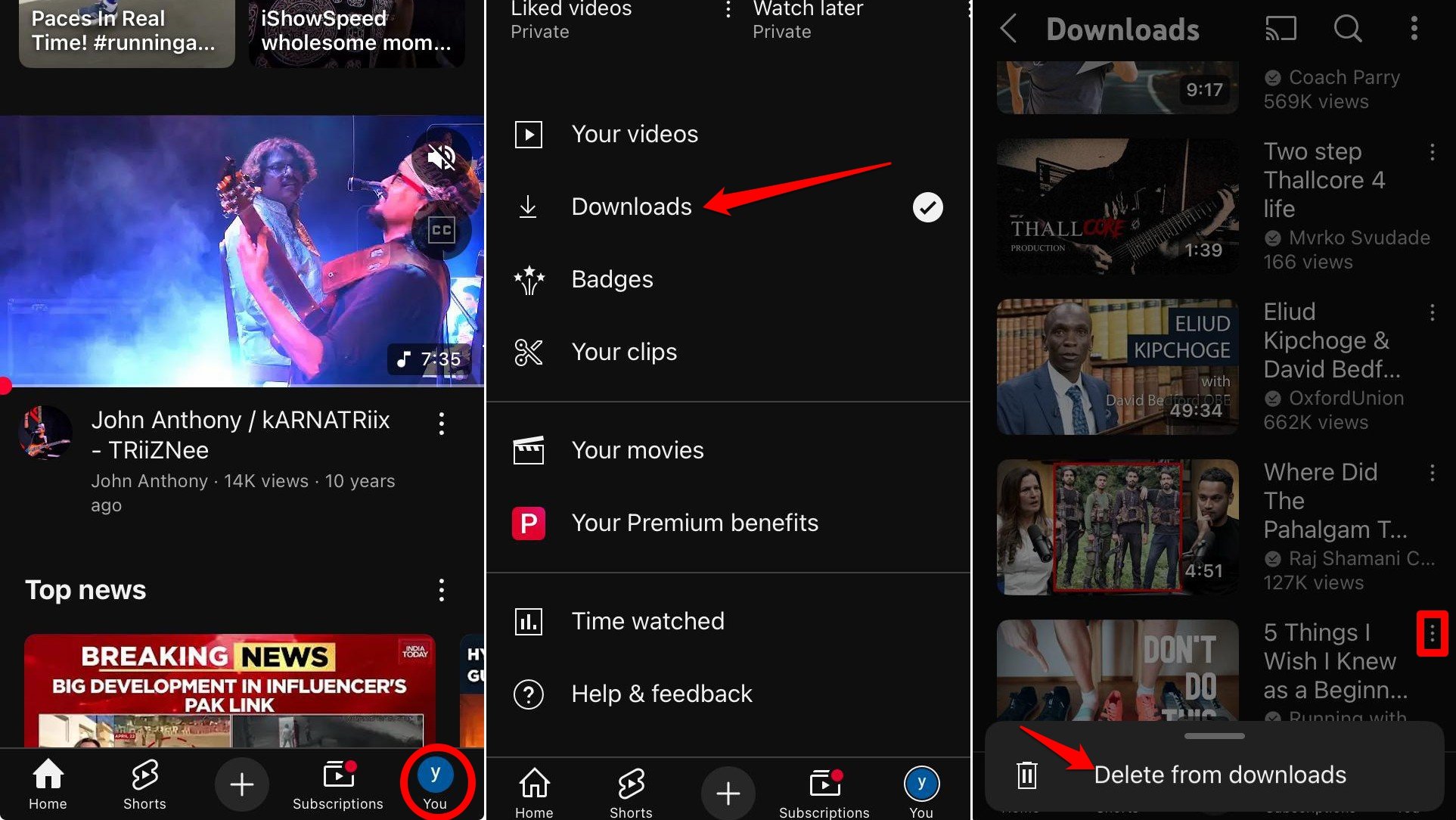Play the Pahalgam Raj Shamani thumbnail
This screenshot has height=820, width=1456.
pos(1118,527)
